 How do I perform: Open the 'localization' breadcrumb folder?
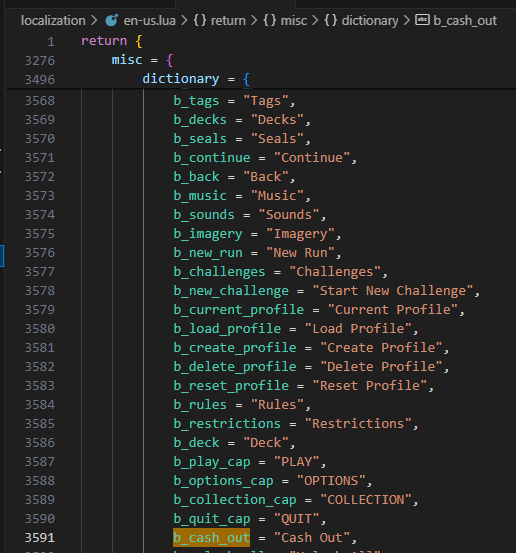[x=53, y=20]
